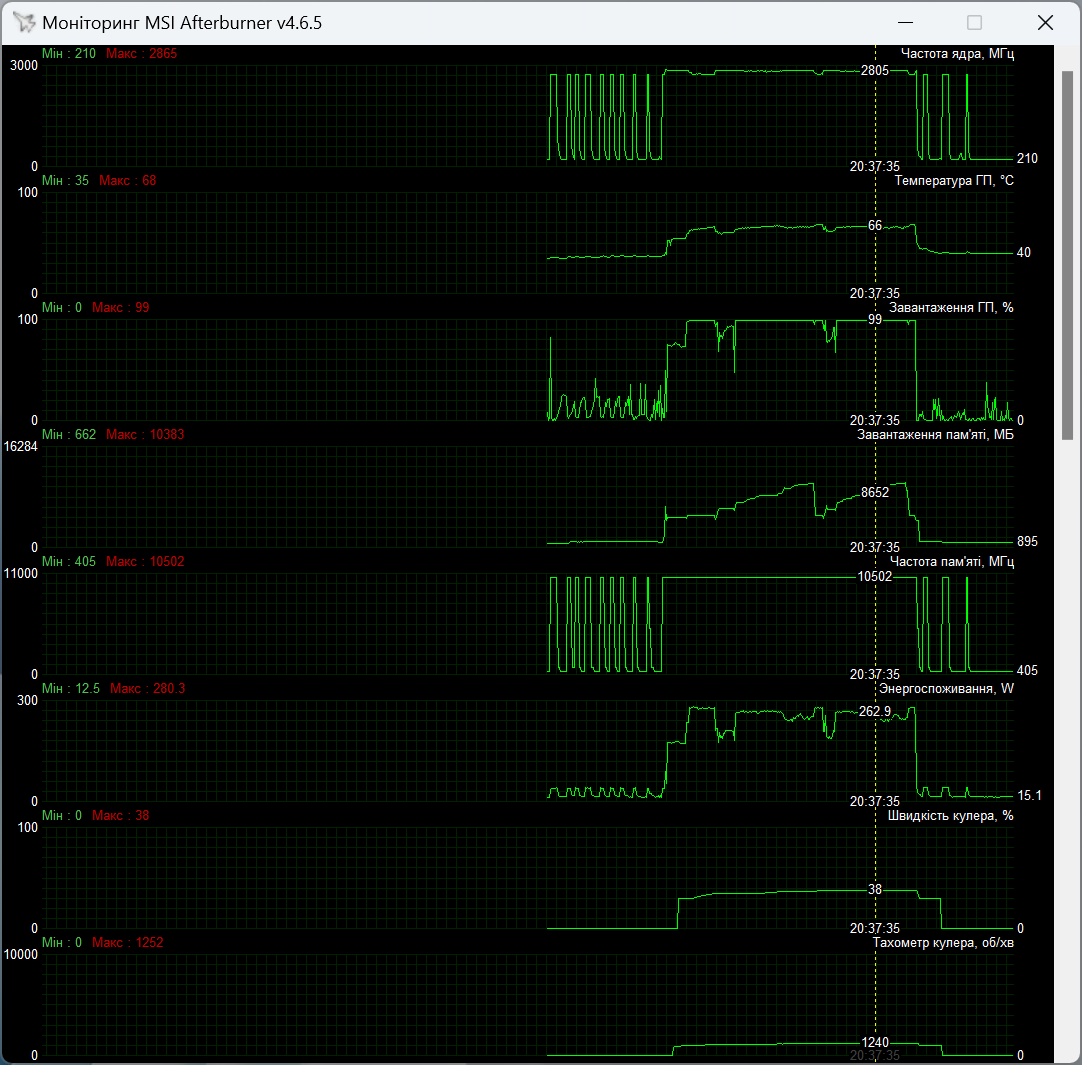The image size is (1082, 1065).
Task: Click the 'Энергоспоживання, W' graph title
Action: pos(946,689)
